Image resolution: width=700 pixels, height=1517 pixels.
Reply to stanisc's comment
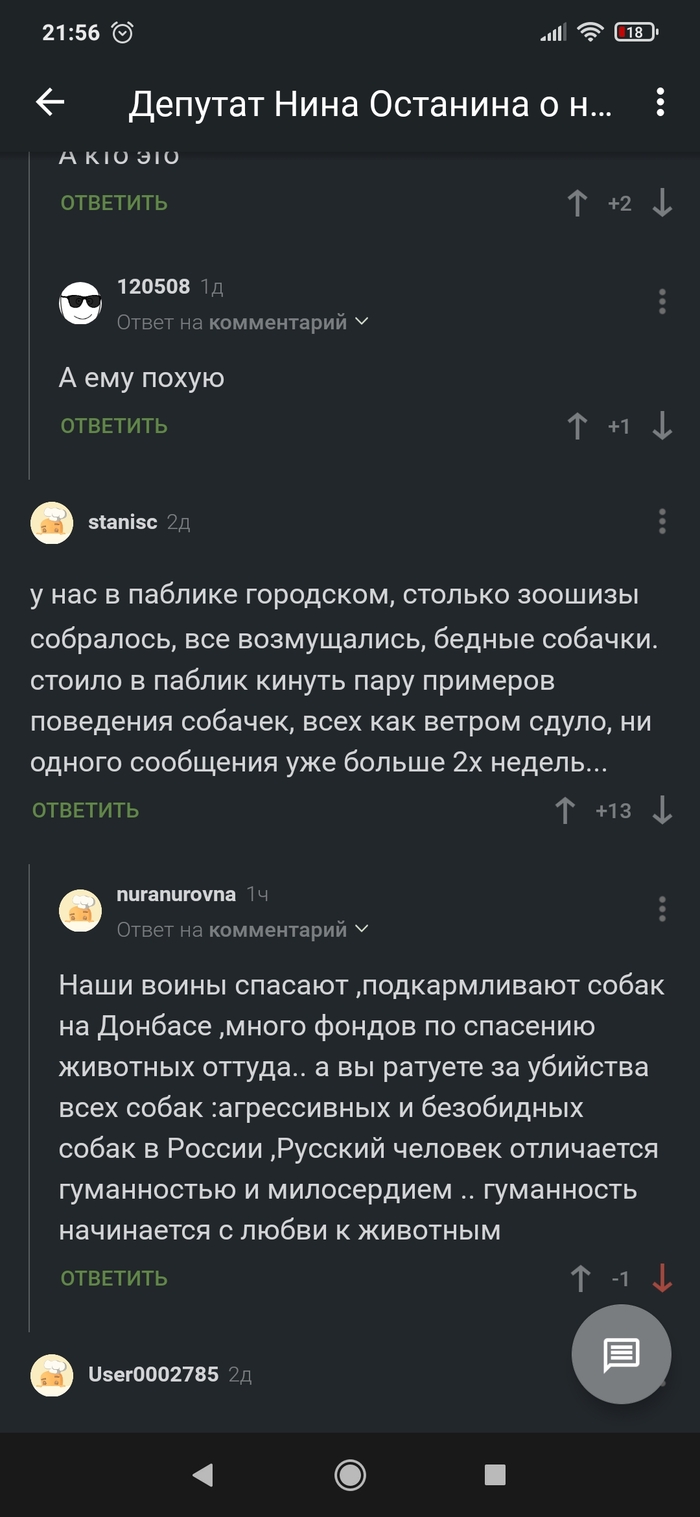85,810
